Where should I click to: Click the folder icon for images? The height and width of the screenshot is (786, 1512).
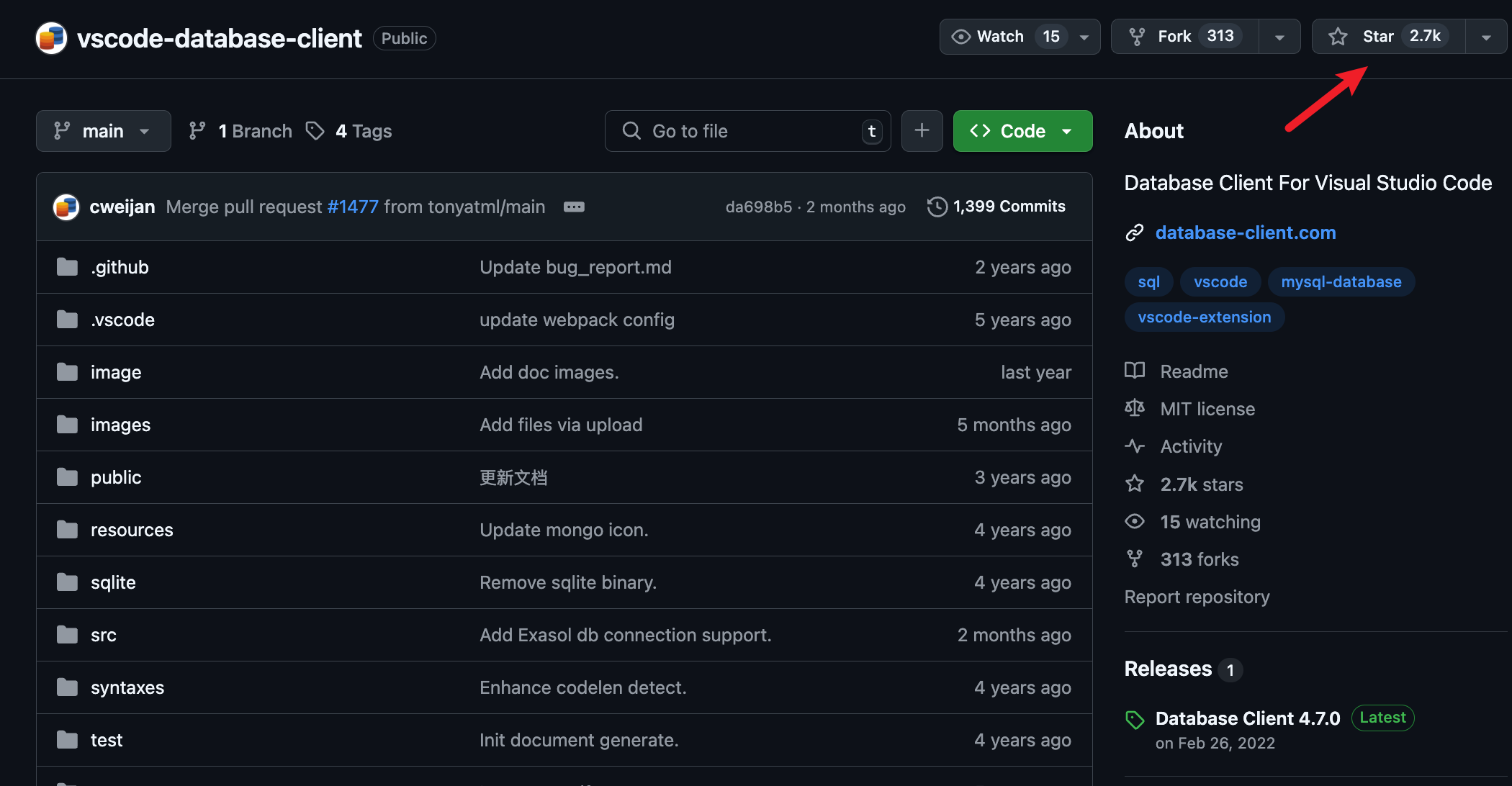[x=67, y=425]
